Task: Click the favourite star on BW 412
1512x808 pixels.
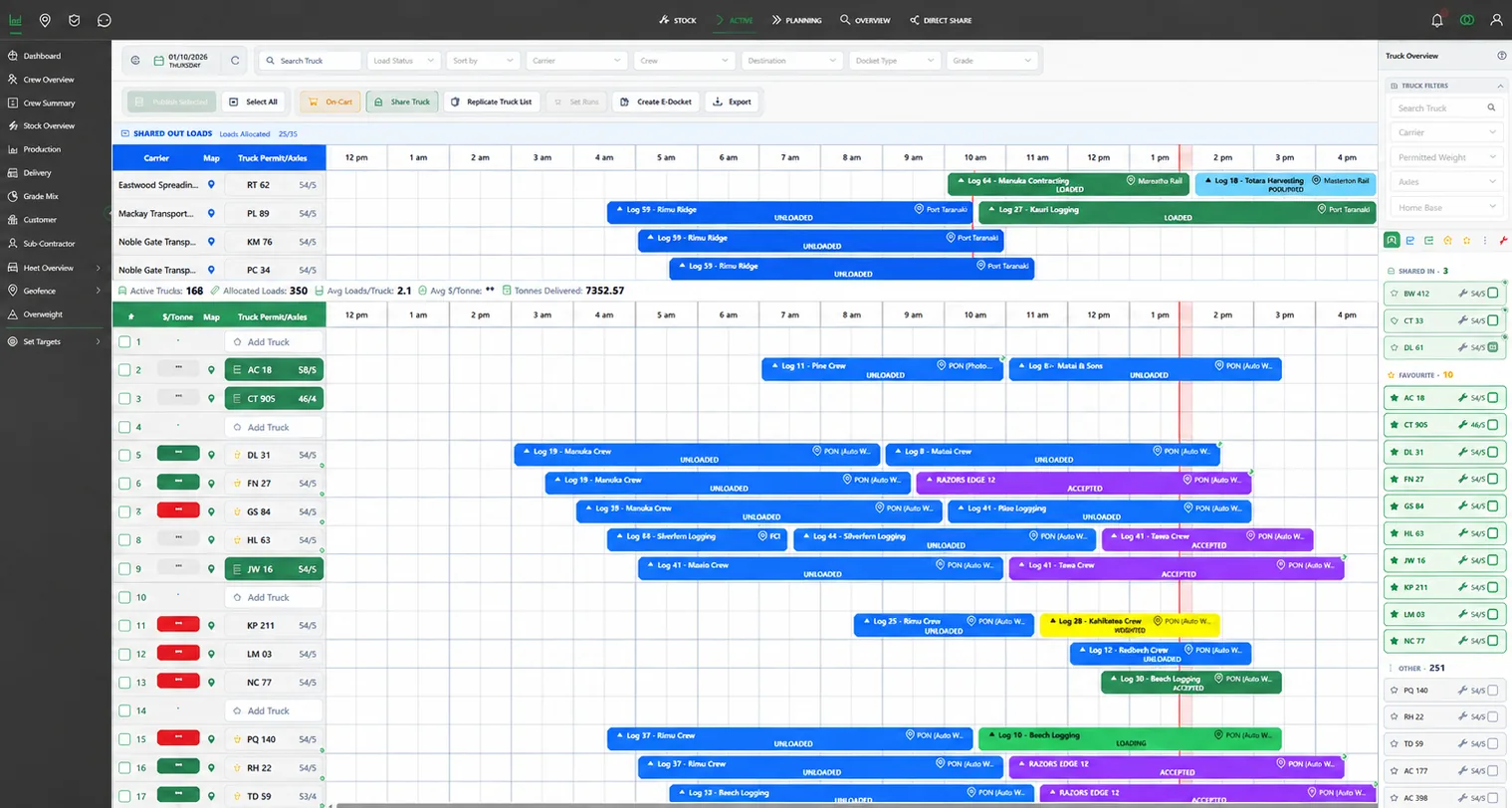Action: [1394, 294]
